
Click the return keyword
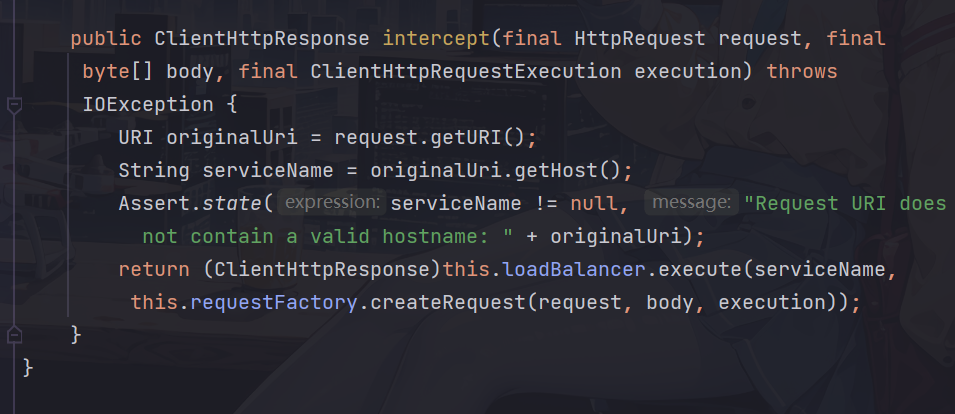tap(154, 269)
